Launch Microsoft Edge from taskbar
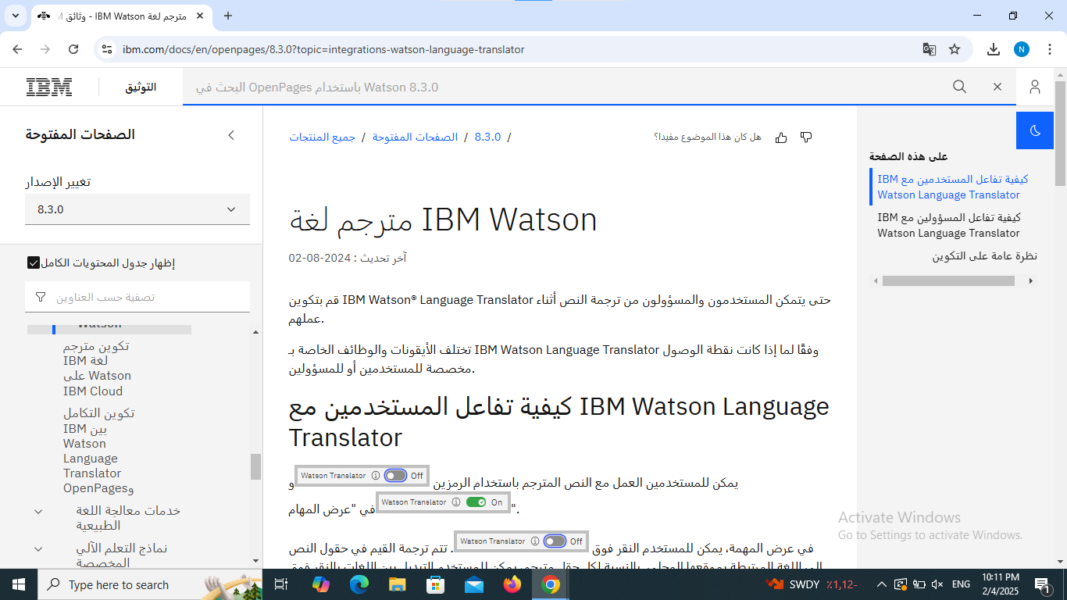This screenshot has height=600, width=1067. point(359,584)
